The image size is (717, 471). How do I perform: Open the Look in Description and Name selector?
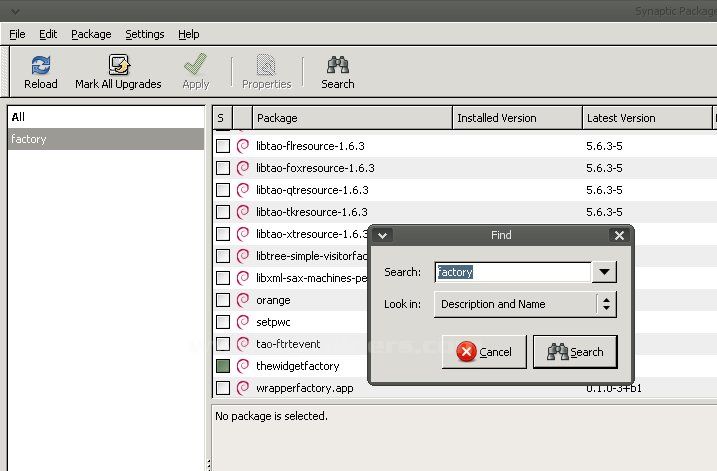click(525, 304)
